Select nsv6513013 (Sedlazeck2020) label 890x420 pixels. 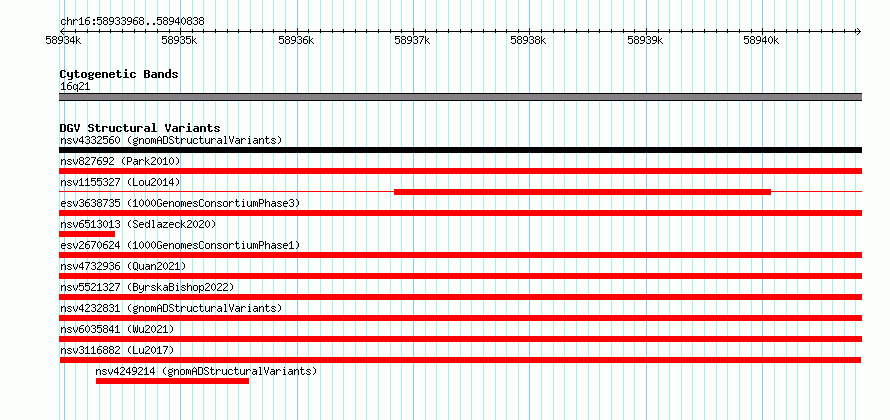138,224
